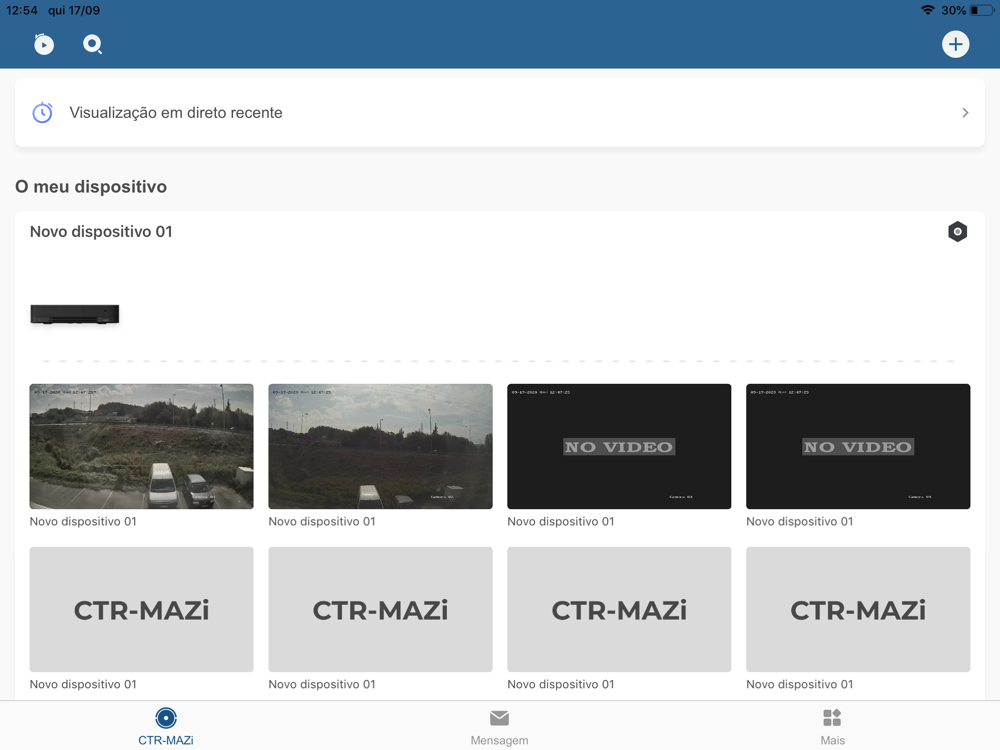The height and width of the screenshot is (750, 1000).
Task: Open last NO VIDEO camera thumbnail
Action: (858, 446)
